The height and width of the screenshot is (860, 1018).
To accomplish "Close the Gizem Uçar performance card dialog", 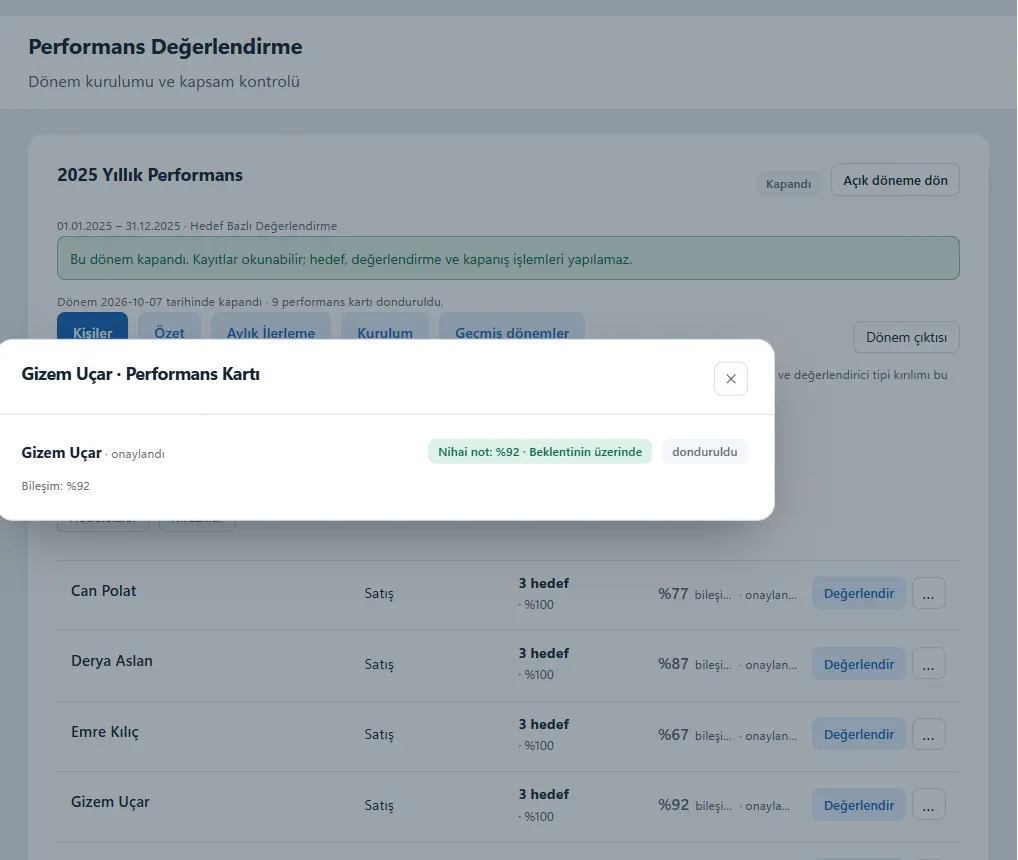I will (730, 378).
